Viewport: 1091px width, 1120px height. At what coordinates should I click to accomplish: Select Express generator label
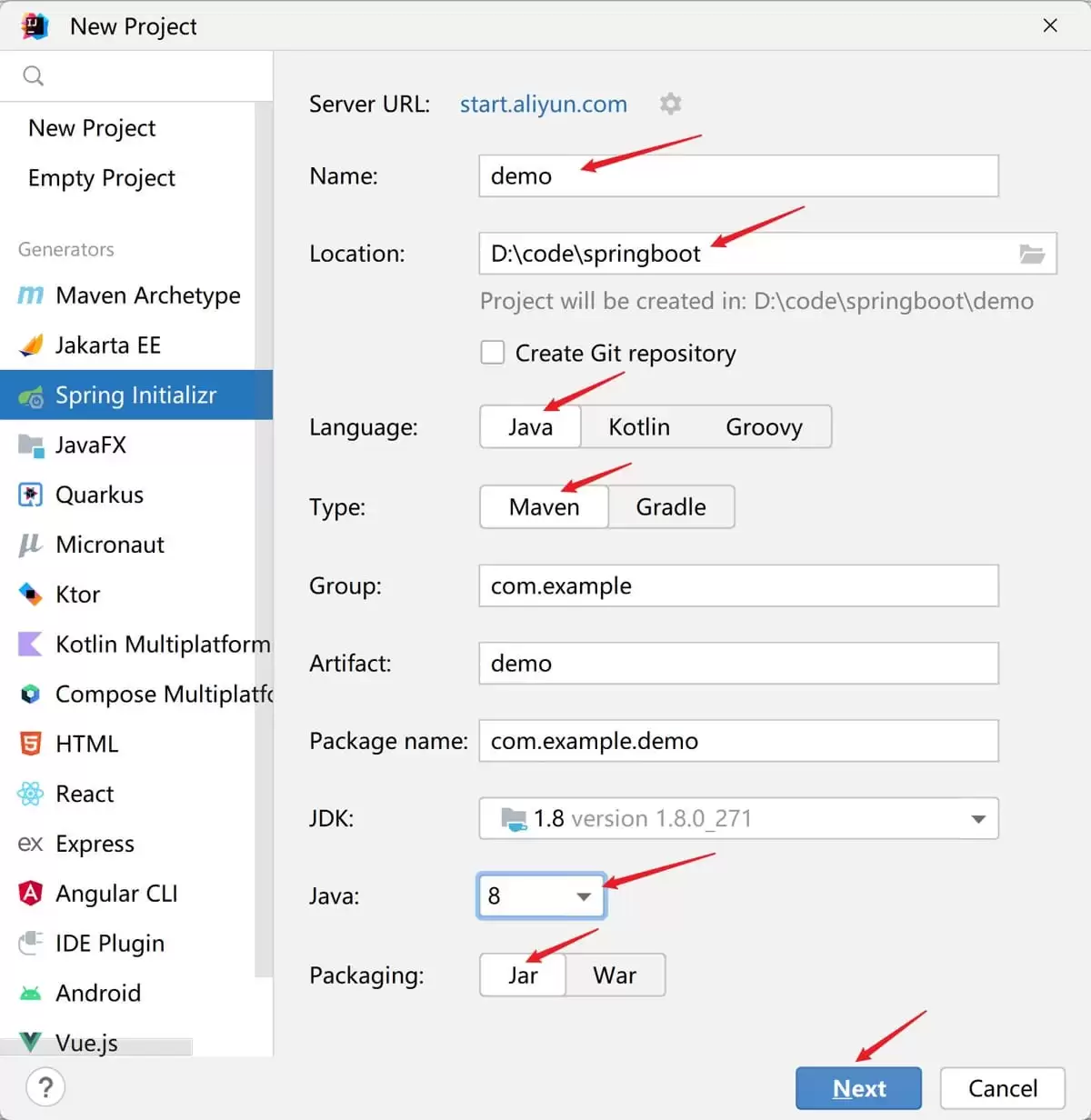(x=95, y=844)
